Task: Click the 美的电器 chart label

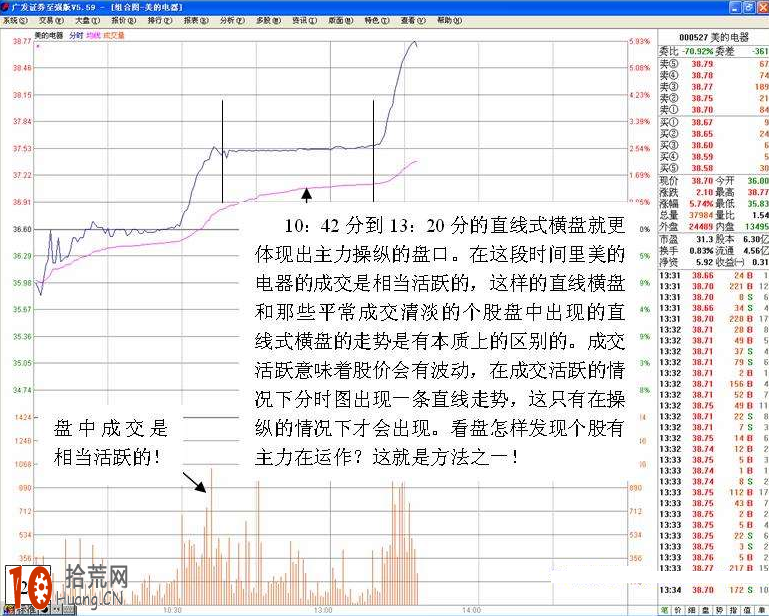Action: 49,35
